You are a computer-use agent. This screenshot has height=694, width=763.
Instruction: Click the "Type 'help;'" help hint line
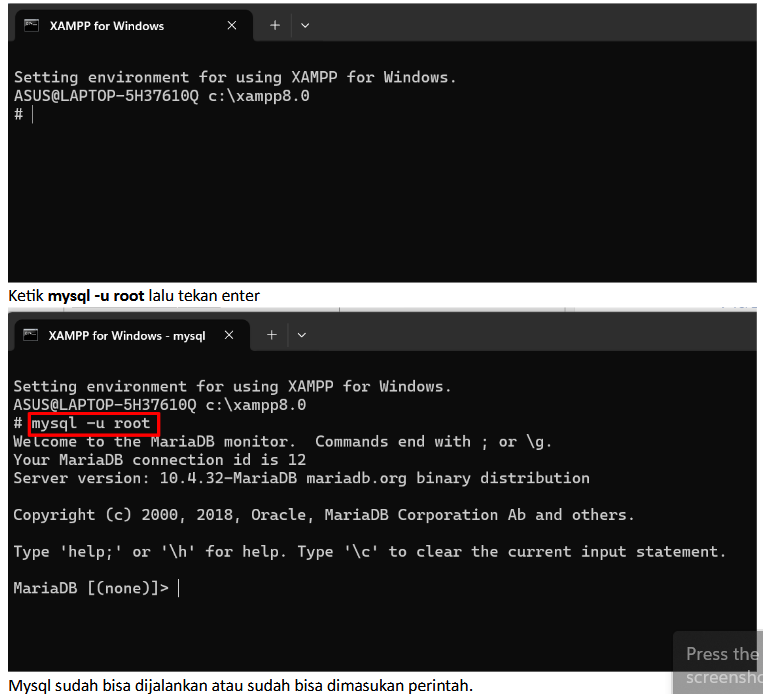tap(369, 551)
